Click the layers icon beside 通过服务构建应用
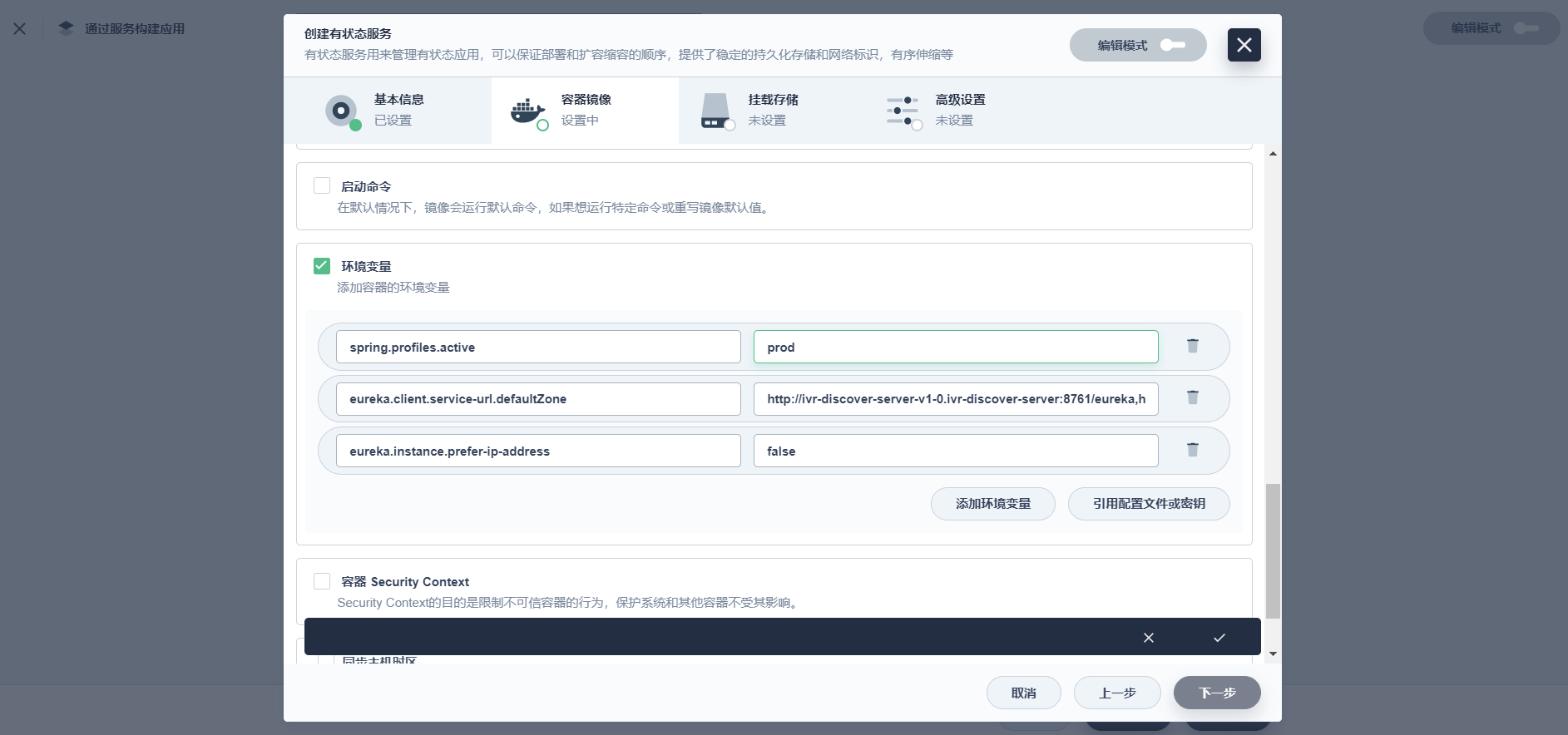 66,28
